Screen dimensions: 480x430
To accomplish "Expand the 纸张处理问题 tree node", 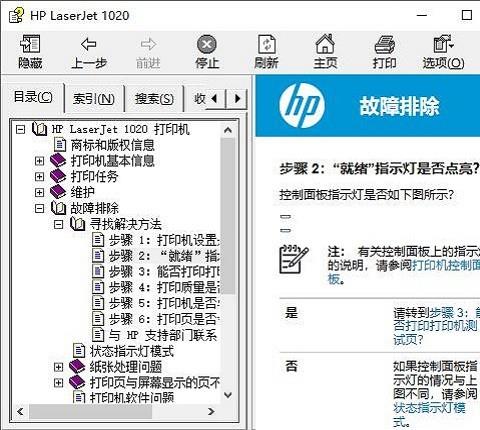I will pyautogui.click(x=59, y=367).
